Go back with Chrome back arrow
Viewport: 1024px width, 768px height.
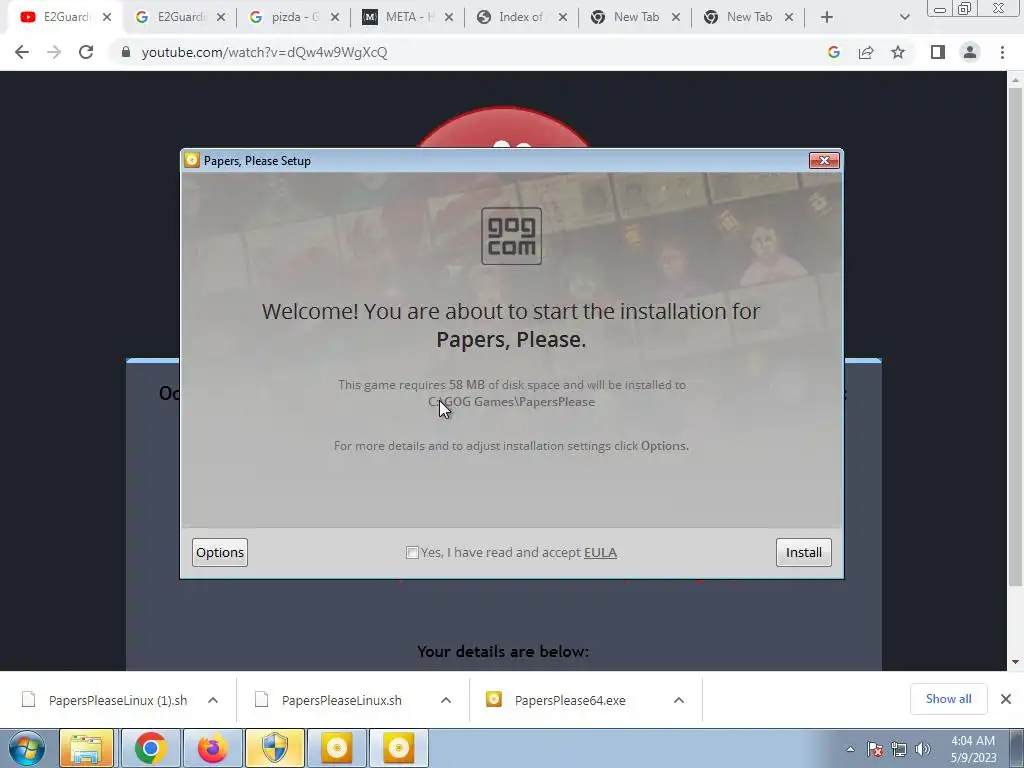[x=22, y=52]
